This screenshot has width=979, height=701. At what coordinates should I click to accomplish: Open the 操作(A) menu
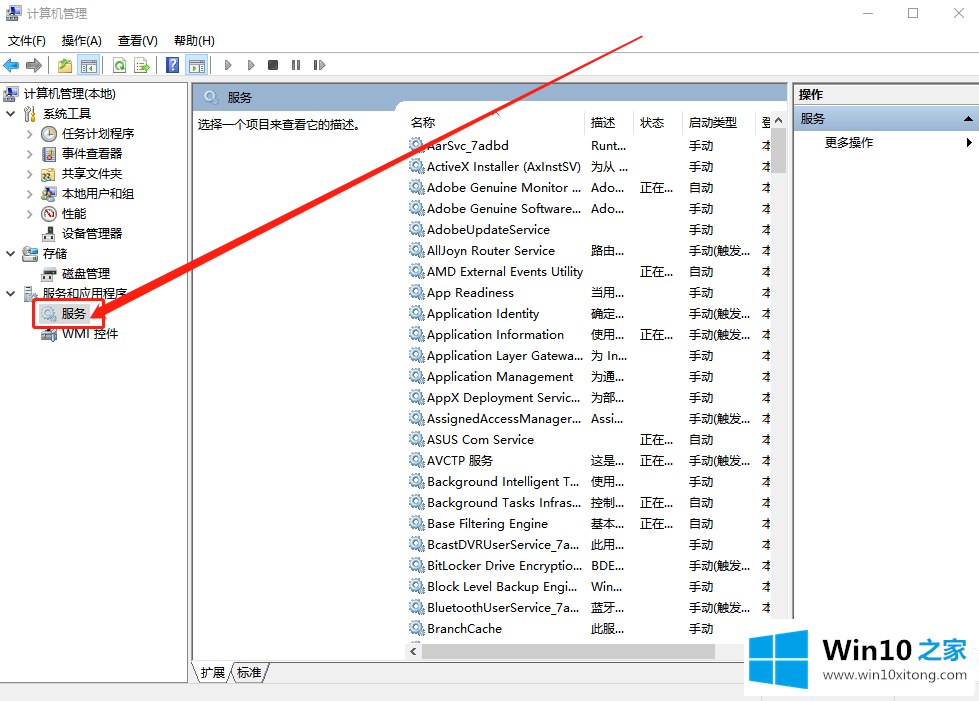point(82,41)
